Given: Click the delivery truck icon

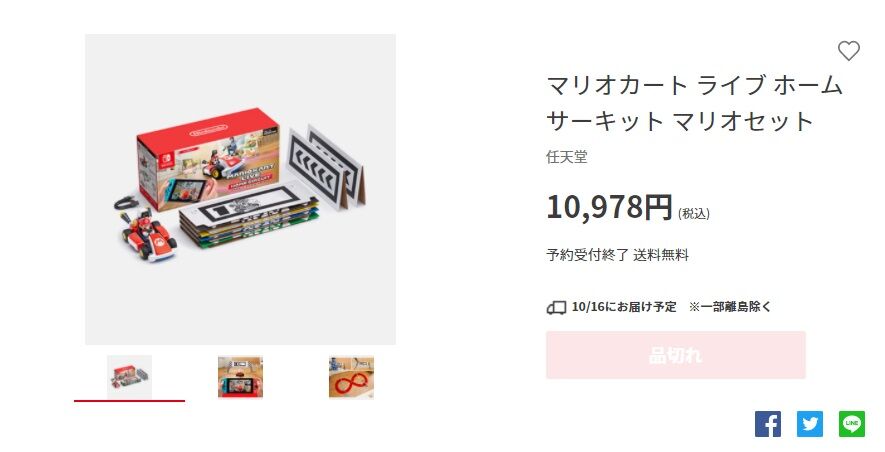Looking at the screenshot, I should point(556,308).
